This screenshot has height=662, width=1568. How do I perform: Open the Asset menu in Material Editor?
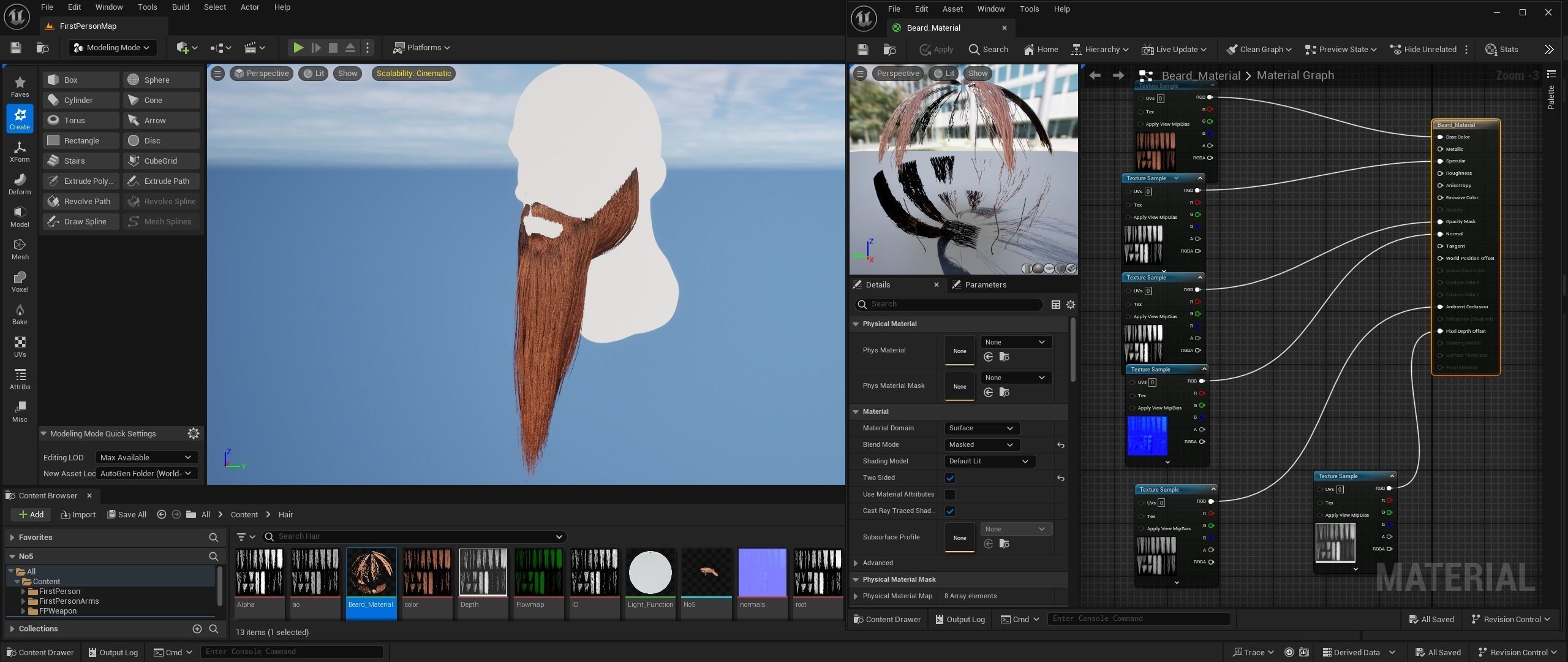coord(952,9)
